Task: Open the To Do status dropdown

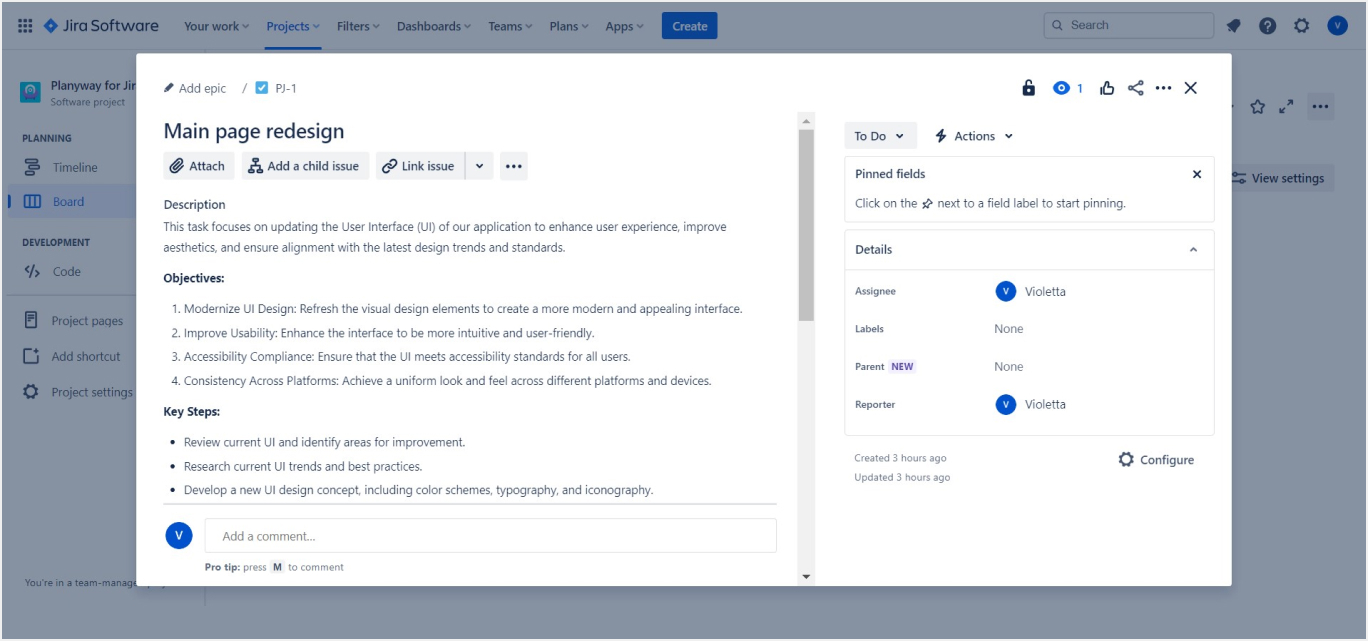Action: tap(880, 136)
